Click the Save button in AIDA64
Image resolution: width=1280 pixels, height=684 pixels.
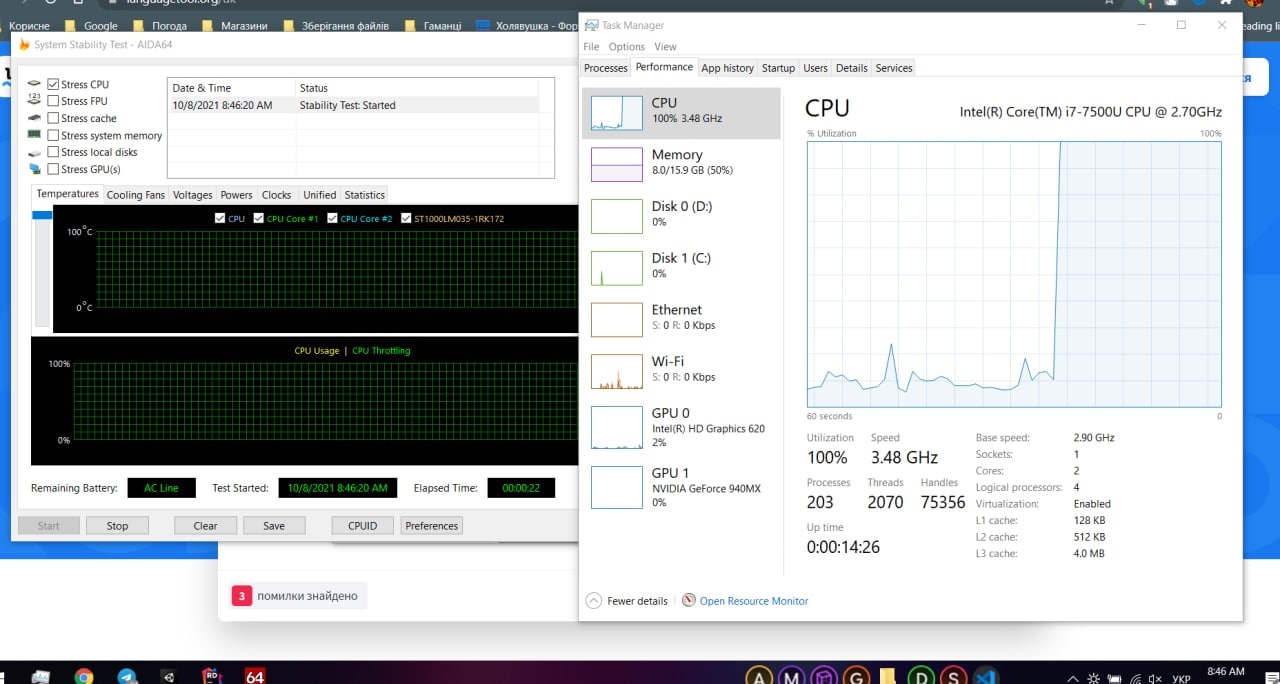click(274, 525)
